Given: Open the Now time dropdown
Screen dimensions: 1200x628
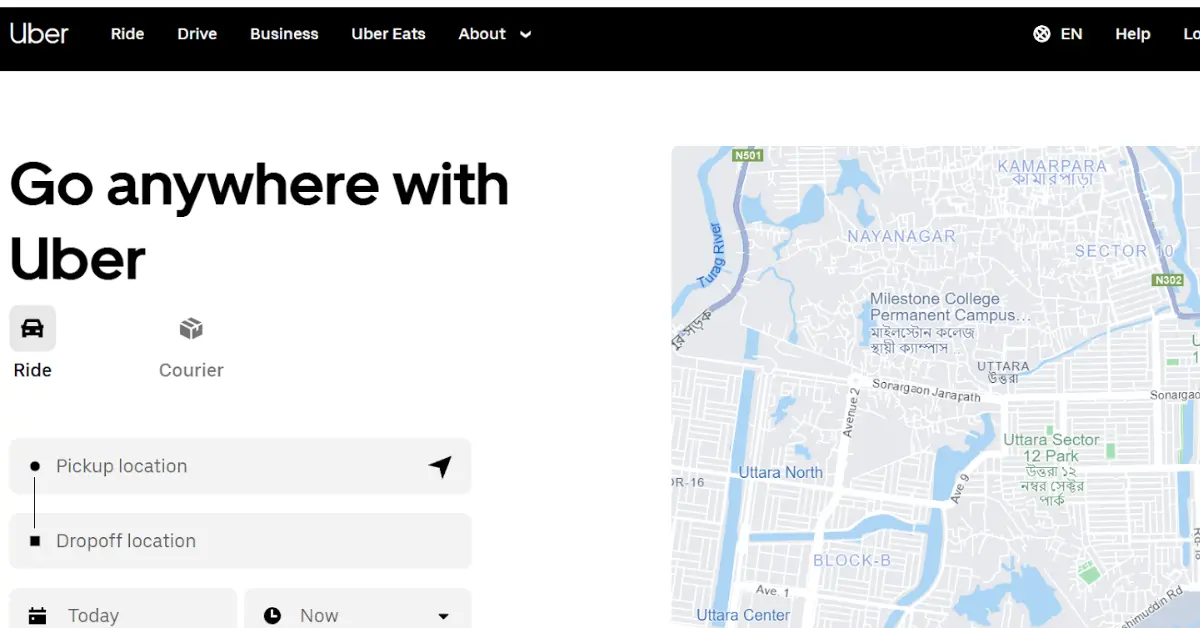Looking at the screenshot, I should [357, 615].
